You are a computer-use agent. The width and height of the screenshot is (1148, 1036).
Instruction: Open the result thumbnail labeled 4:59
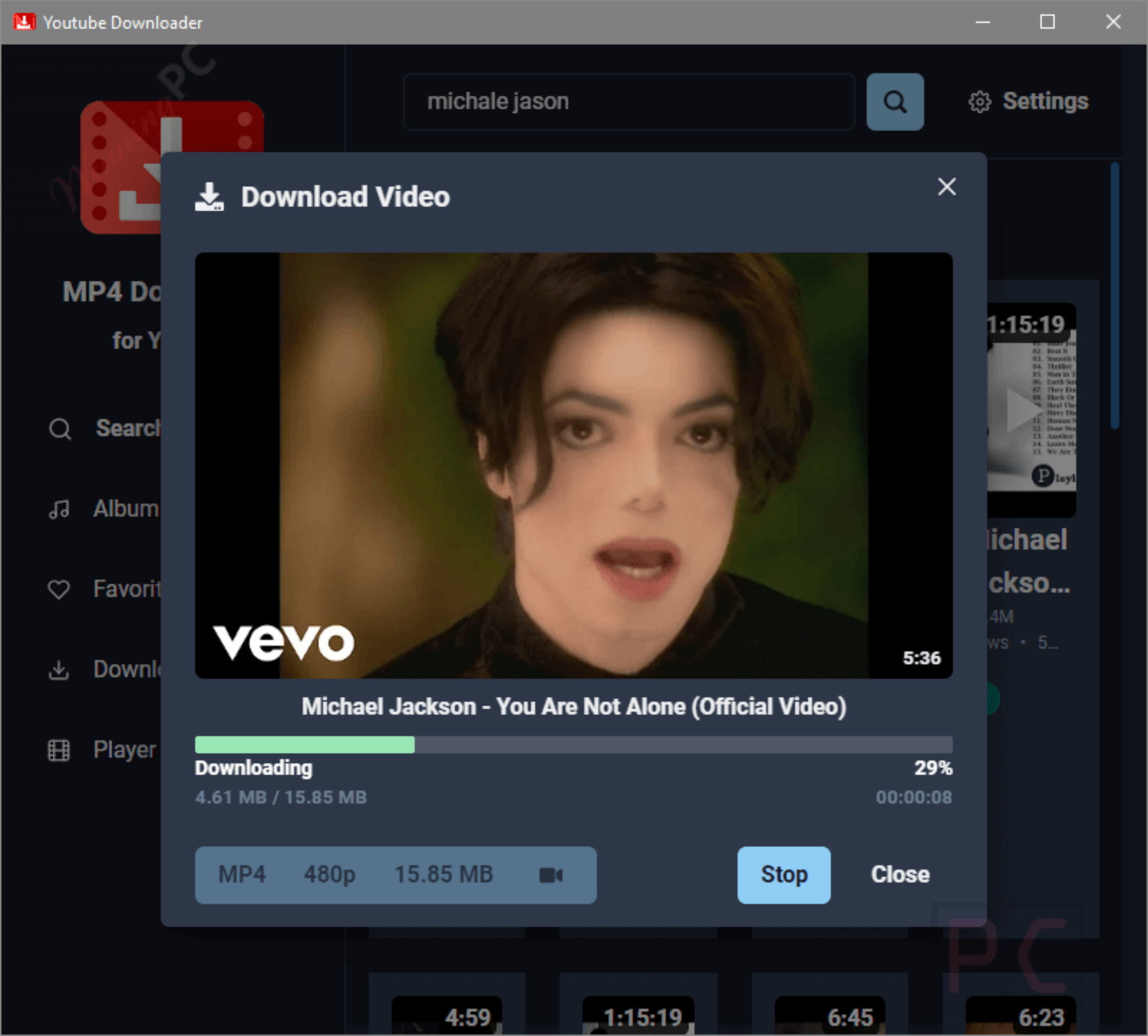point(447,1015)
